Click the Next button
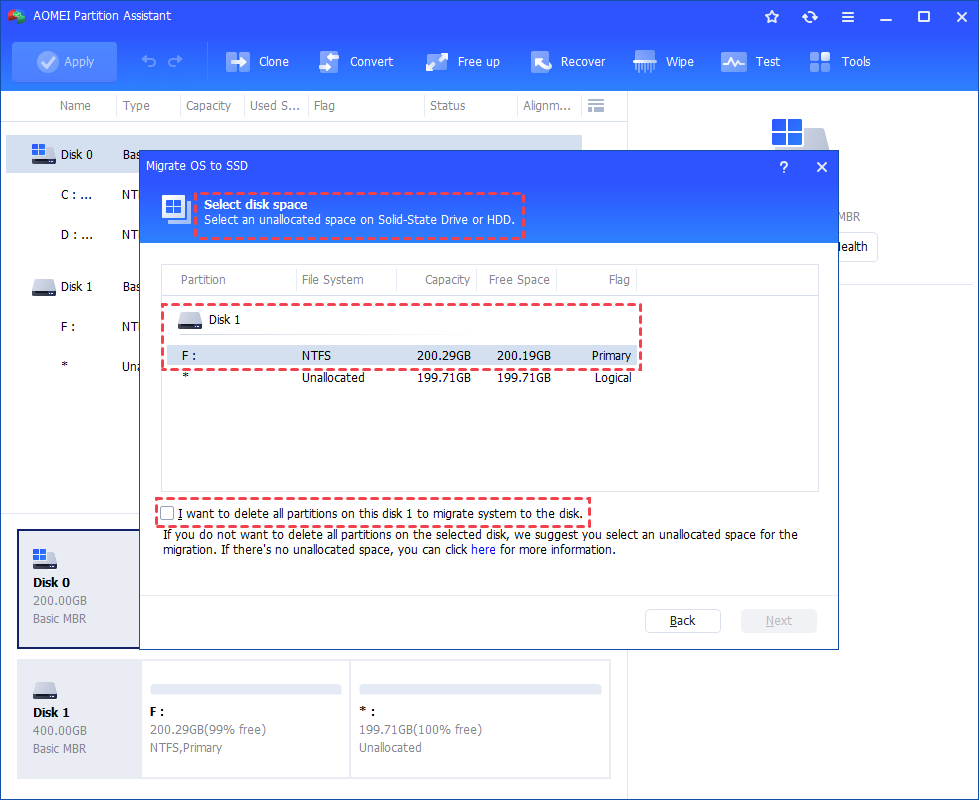Viewport: 979px width, 800px height. click(779, 621)
